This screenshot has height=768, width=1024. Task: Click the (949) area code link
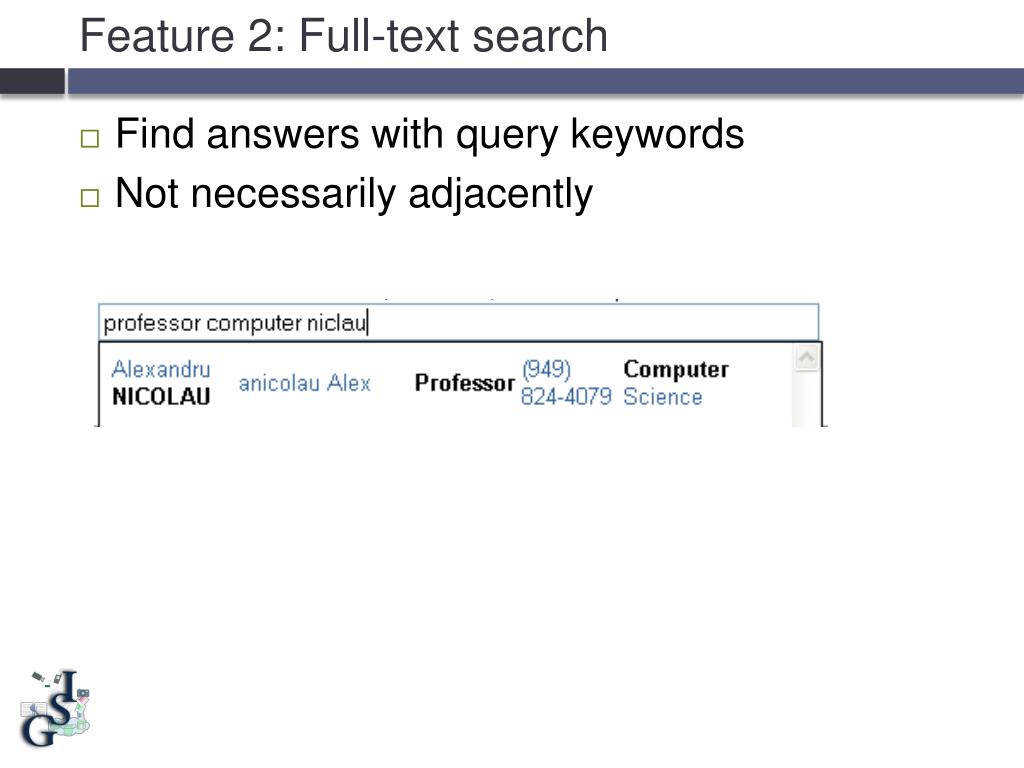(547, 369)
